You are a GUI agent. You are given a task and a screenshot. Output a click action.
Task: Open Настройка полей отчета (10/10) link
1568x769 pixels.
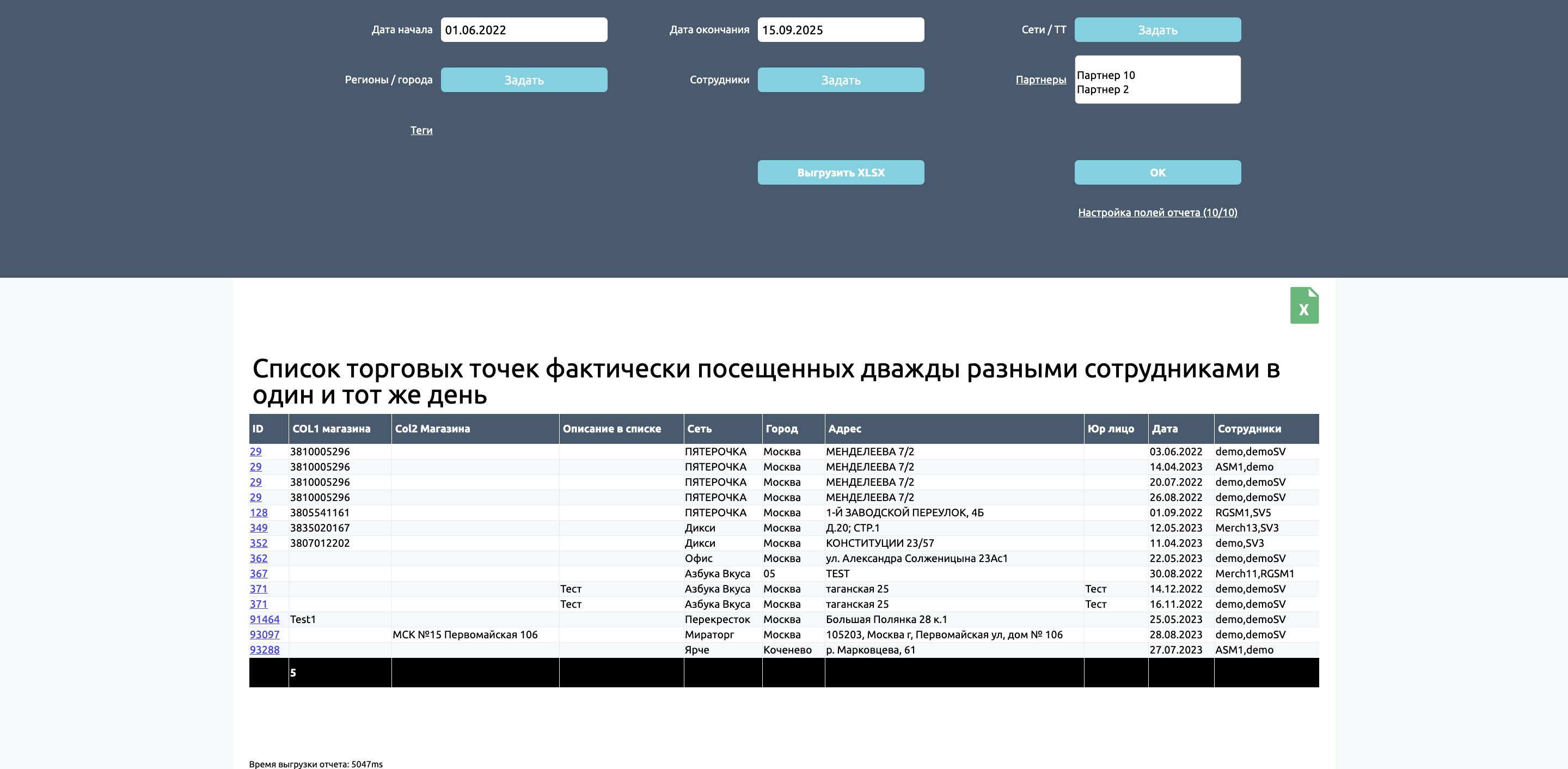[1157, 212]
